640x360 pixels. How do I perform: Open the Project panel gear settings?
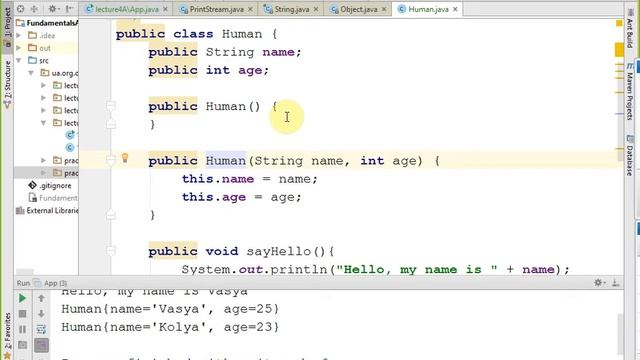pos(53,9)
